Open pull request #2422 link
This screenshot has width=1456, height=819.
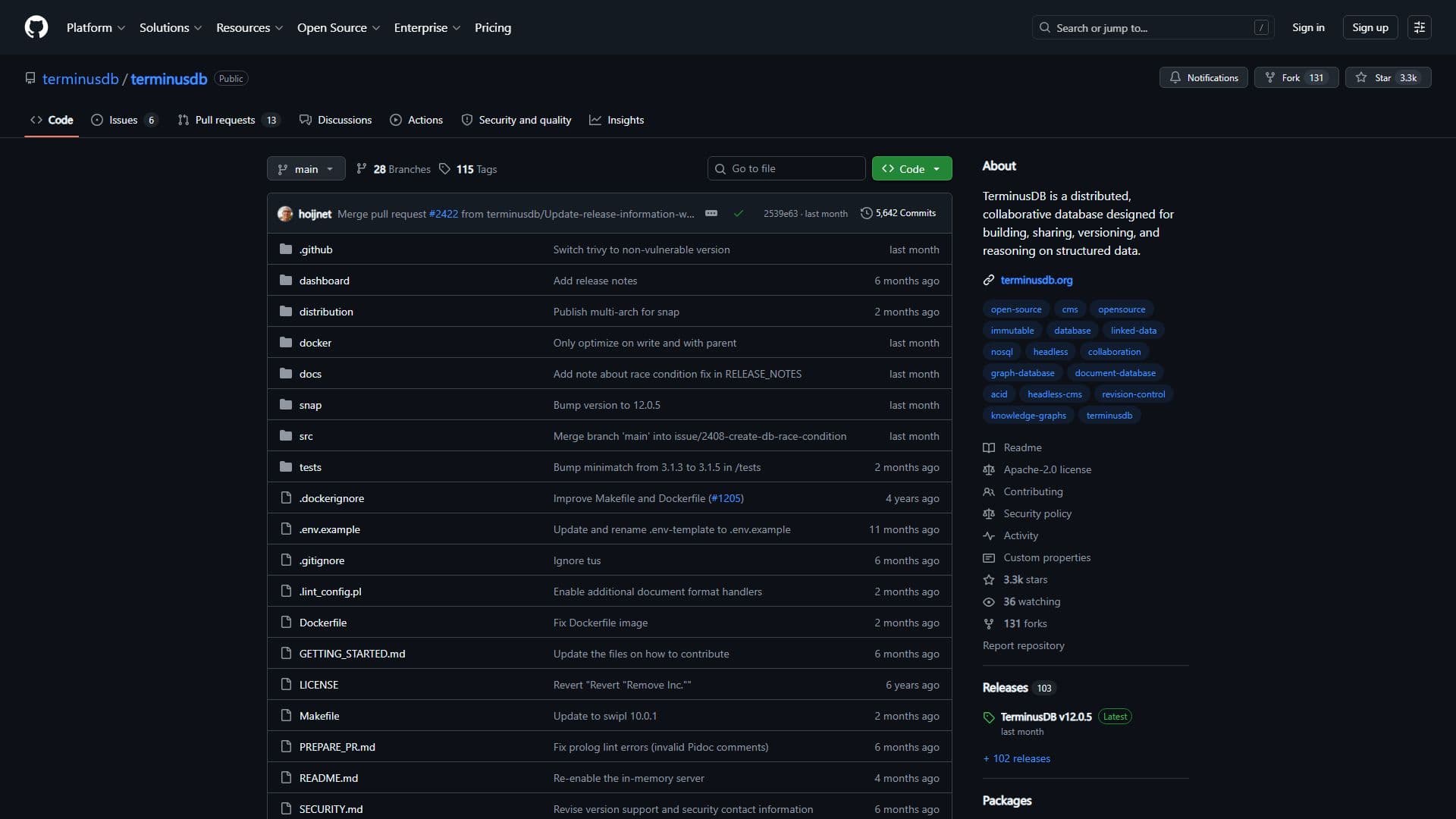click(444, 214)
